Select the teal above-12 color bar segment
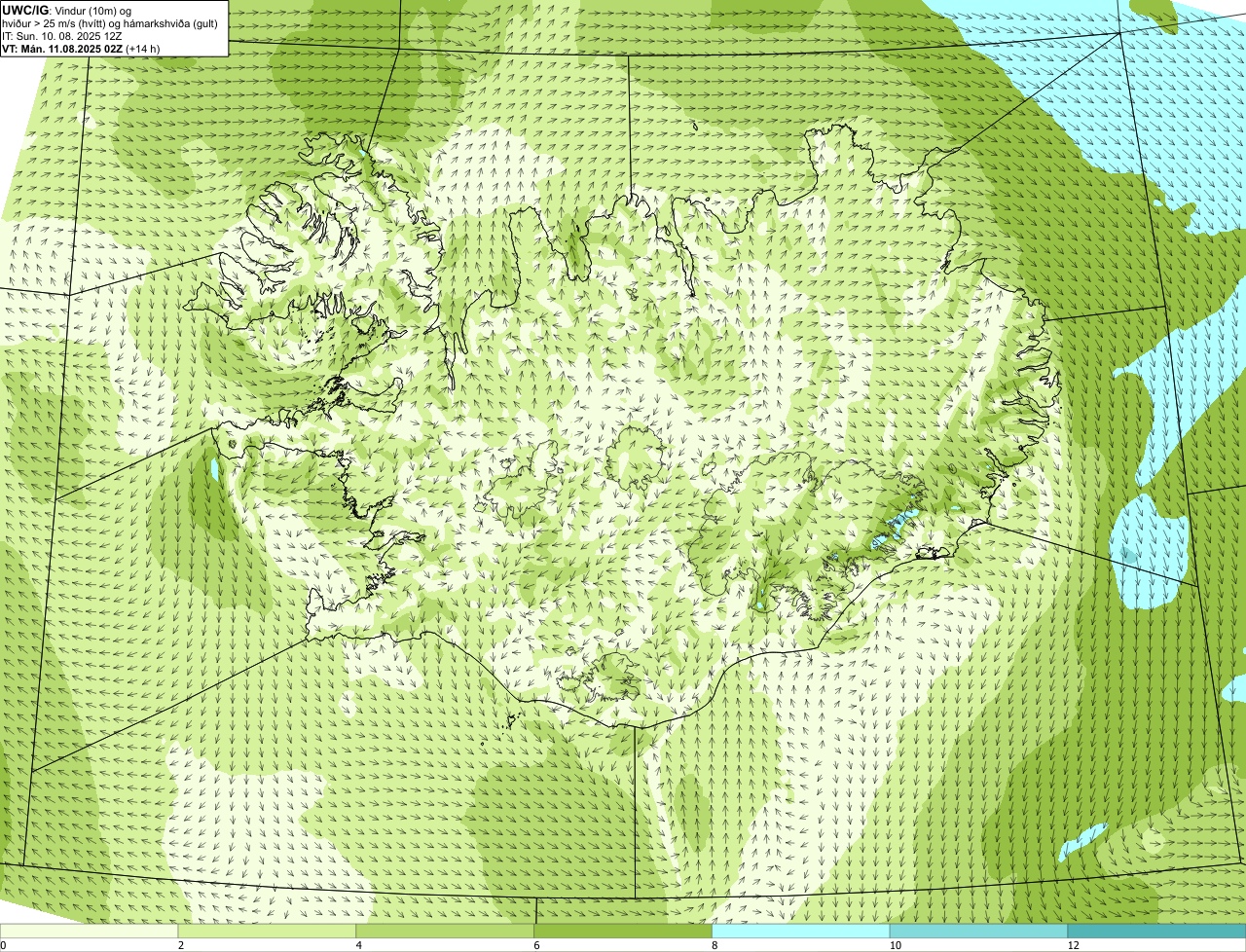This screenshot has width=1246, height=952. point(1156,932)
